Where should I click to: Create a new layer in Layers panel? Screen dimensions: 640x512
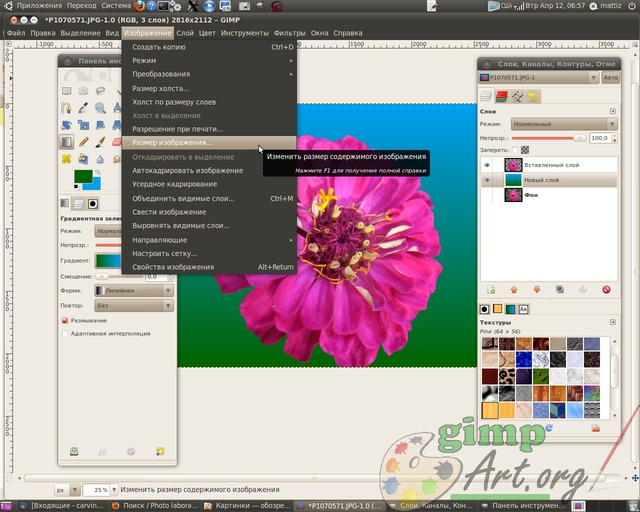pos(491,289)
